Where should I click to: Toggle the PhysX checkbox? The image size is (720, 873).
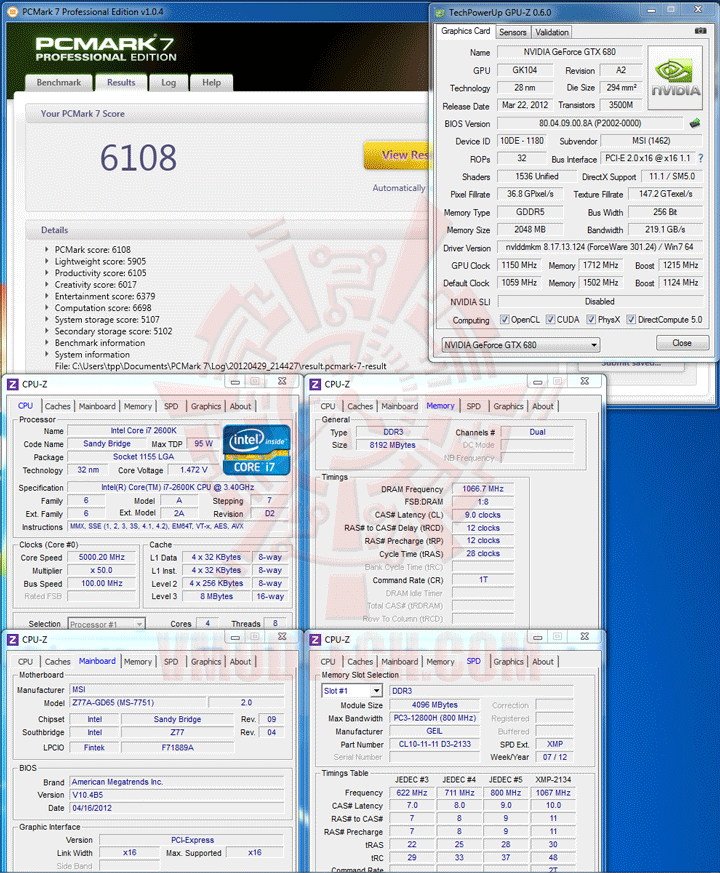click(591, 320)
